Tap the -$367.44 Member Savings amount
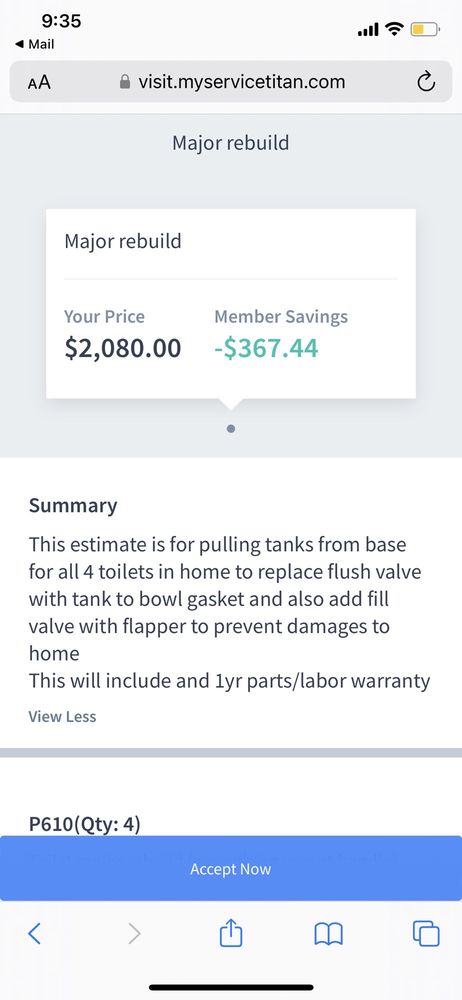462x1000 pixels. point(266,348)
